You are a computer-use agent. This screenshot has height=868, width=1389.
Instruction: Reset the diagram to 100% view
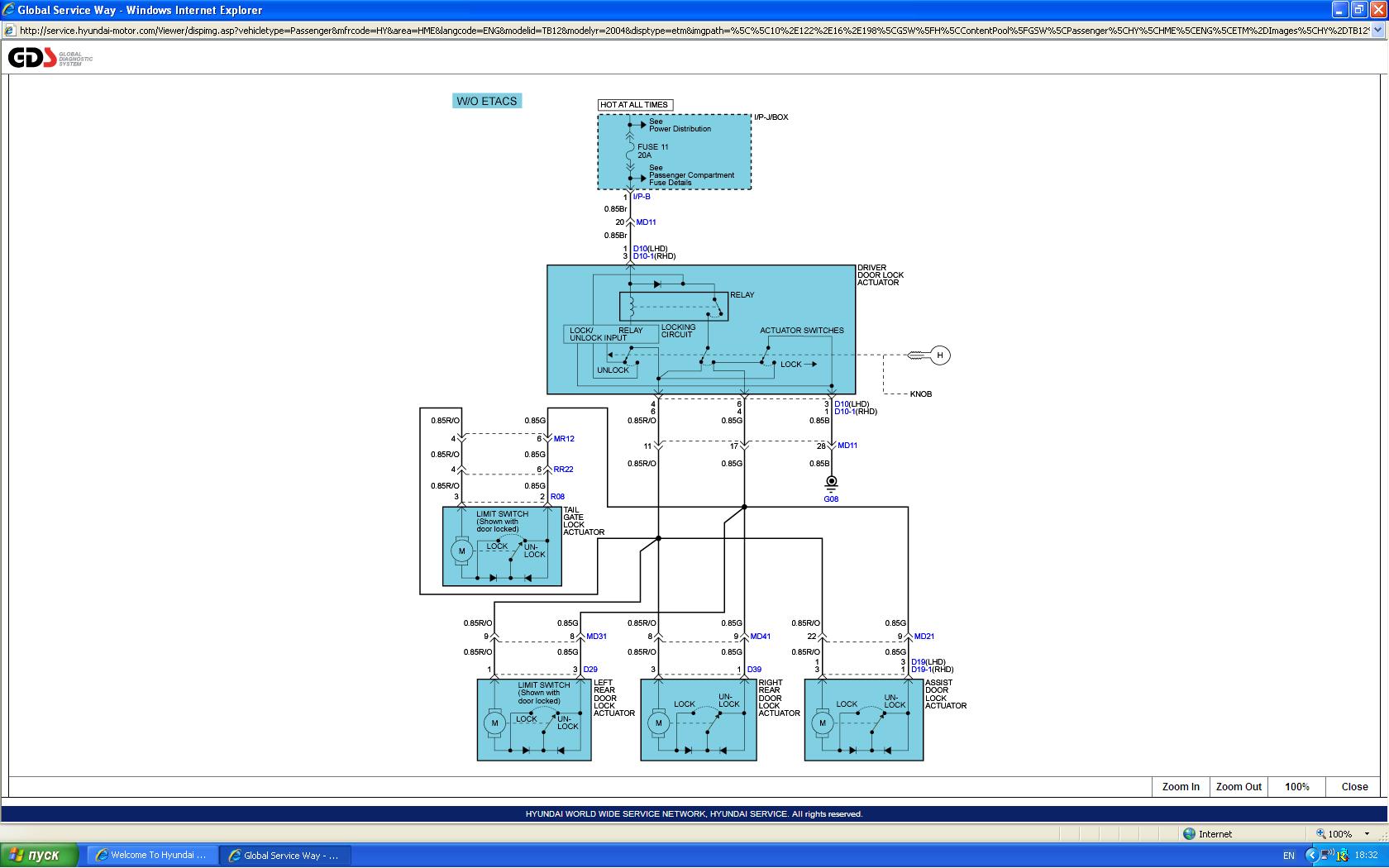[x=1296, y=787]
